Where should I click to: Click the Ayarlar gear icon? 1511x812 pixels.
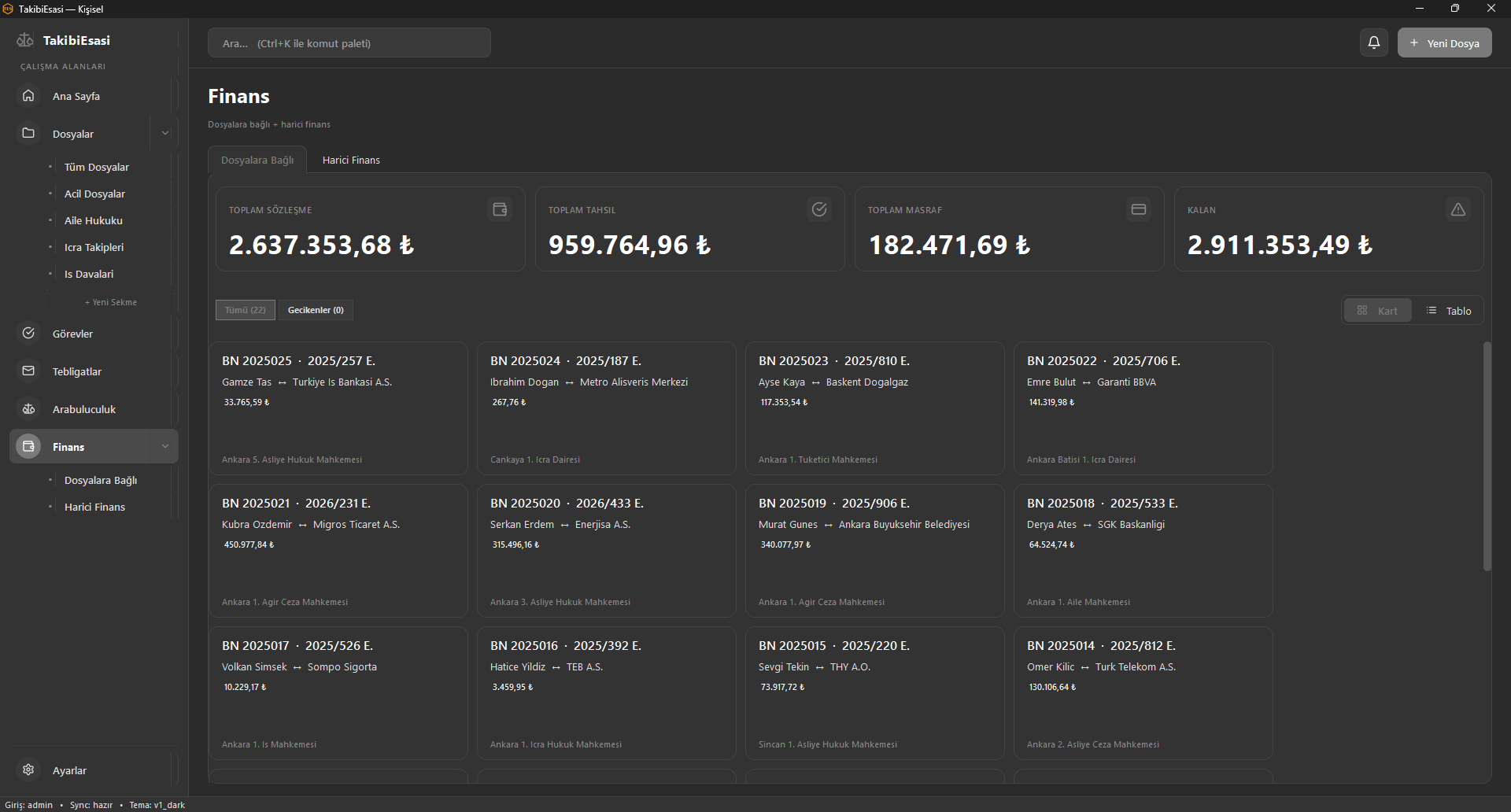28,770
